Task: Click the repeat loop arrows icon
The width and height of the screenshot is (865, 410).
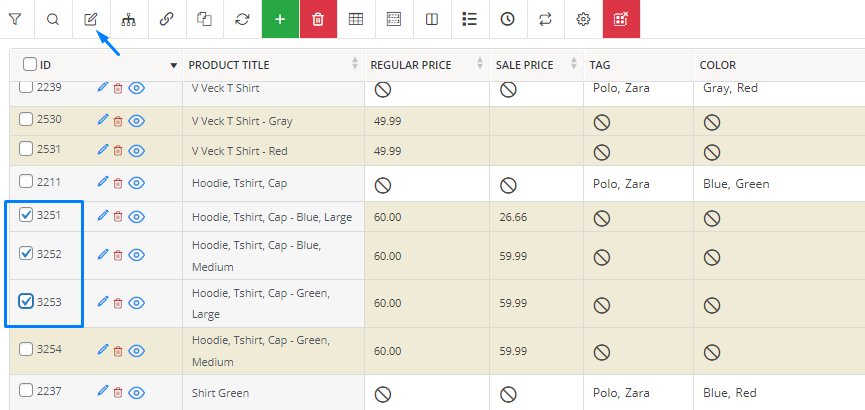Action: pyautogui.click(x=545, y=19)
